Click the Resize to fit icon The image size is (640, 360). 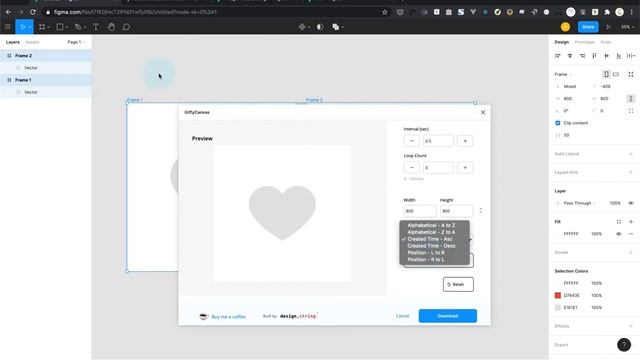631,74
